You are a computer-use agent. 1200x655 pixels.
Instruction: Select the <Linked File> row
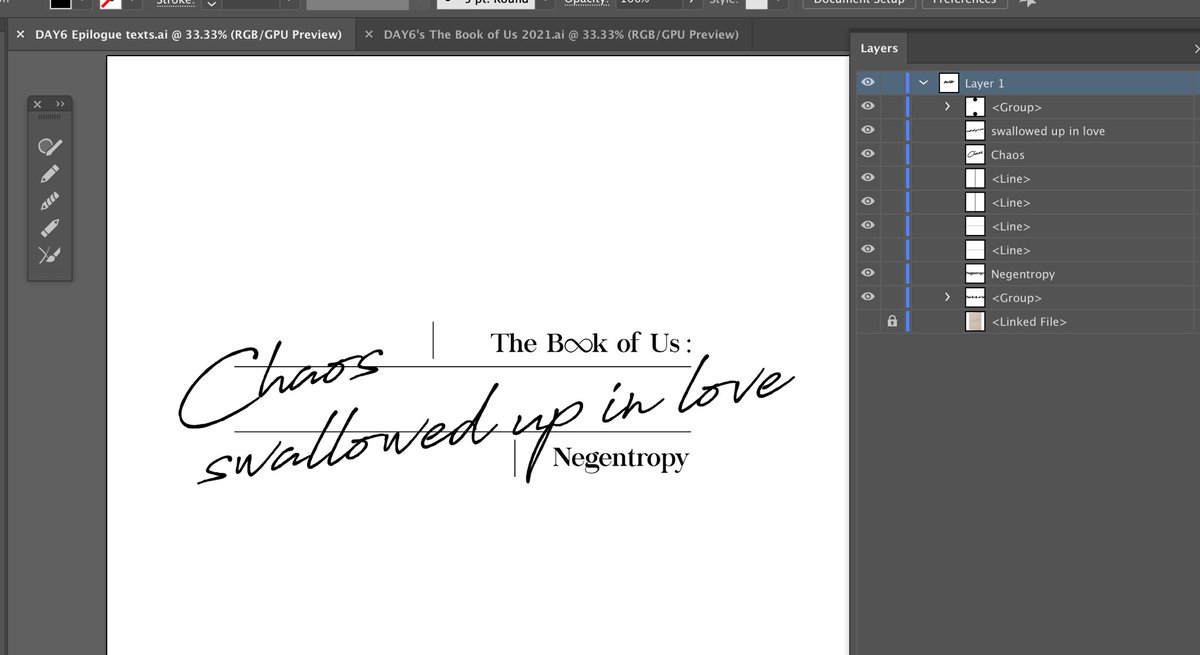coord(1028,322)
